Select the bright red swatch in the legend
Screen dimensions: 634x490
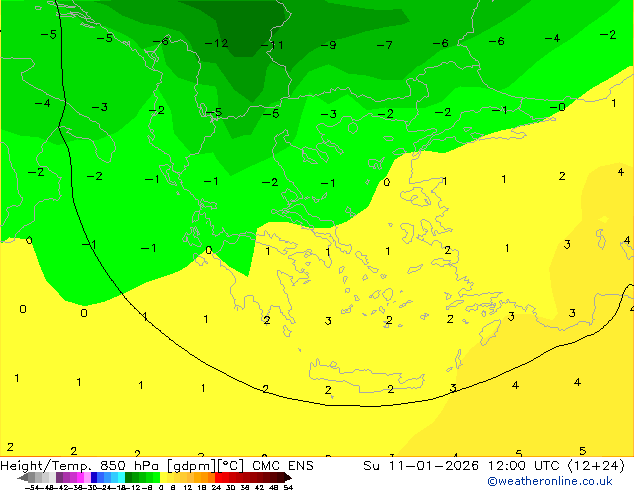click(x=218, y=477)
